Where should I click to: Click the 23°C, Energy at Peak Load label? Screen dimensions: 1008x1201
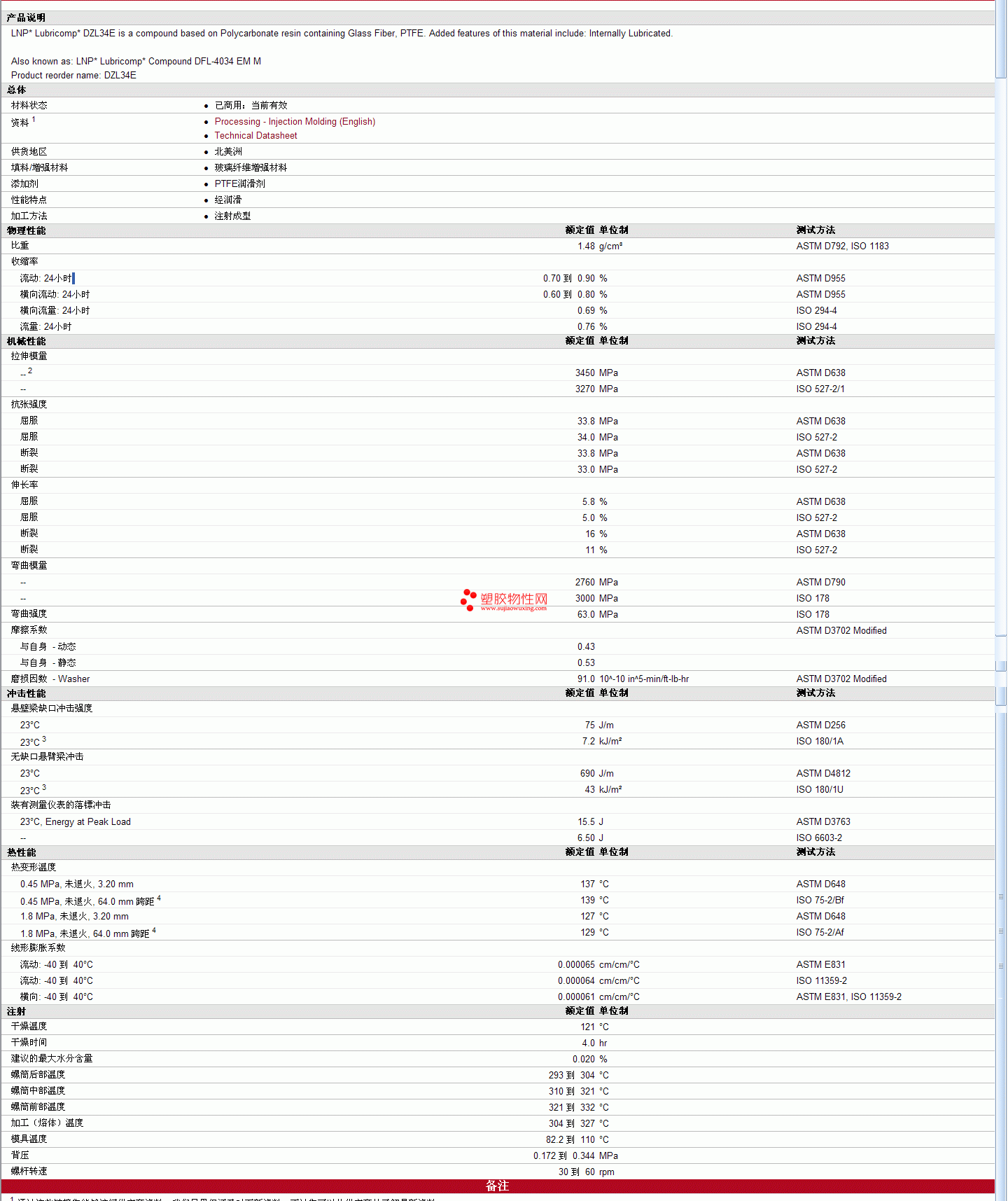[75, 822]
